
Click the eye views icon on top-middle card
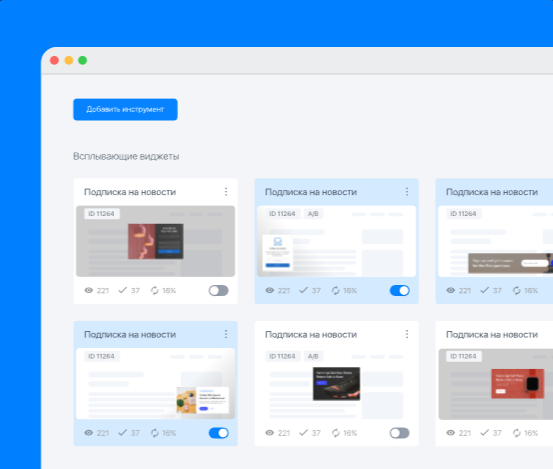click(269, 290)
